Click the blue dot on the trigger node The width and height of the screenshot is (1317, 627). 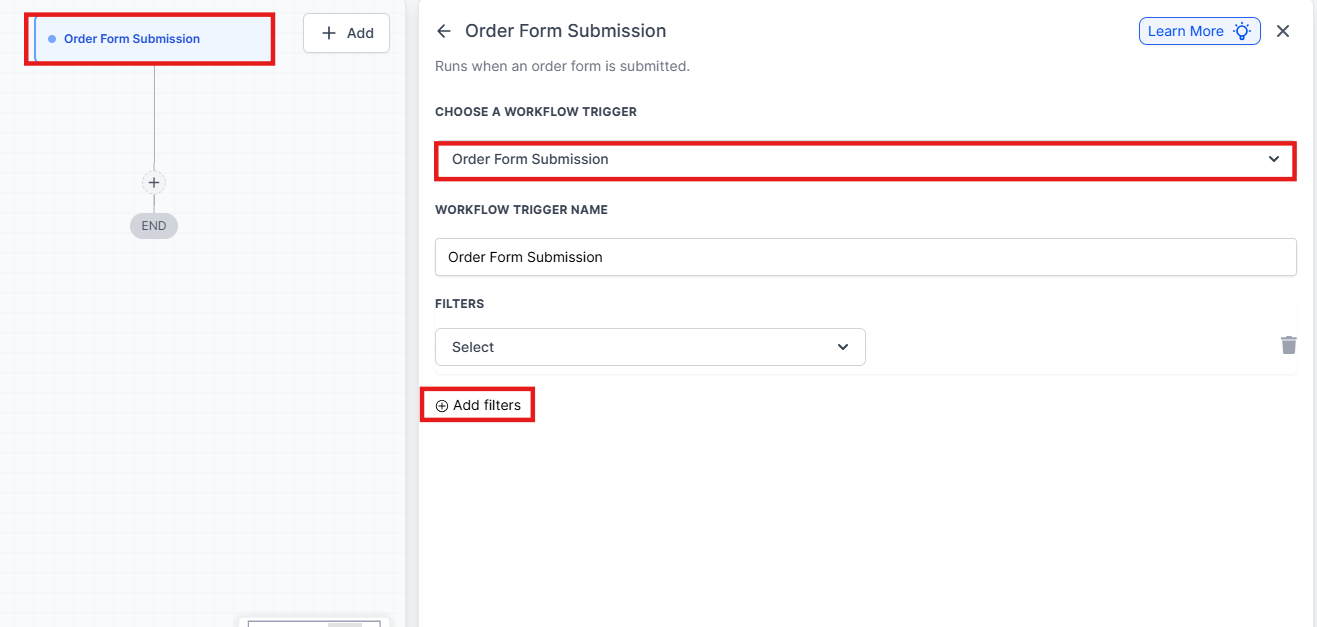point(52,39)
